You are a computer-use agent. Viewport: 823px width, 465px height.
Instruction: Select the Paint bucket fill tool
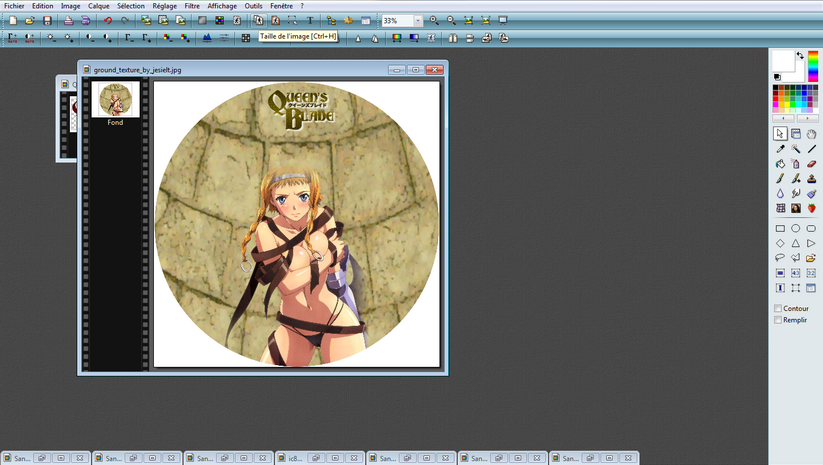click(780, 164)
